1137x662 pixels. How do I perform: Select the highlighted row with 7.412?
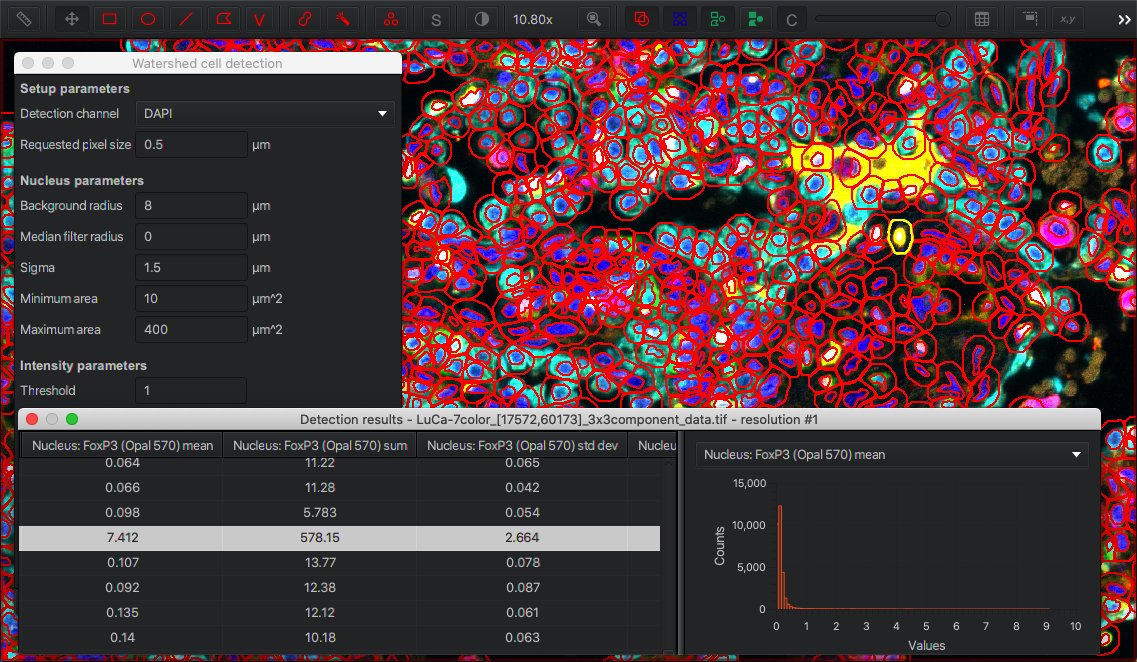[339, 537]
